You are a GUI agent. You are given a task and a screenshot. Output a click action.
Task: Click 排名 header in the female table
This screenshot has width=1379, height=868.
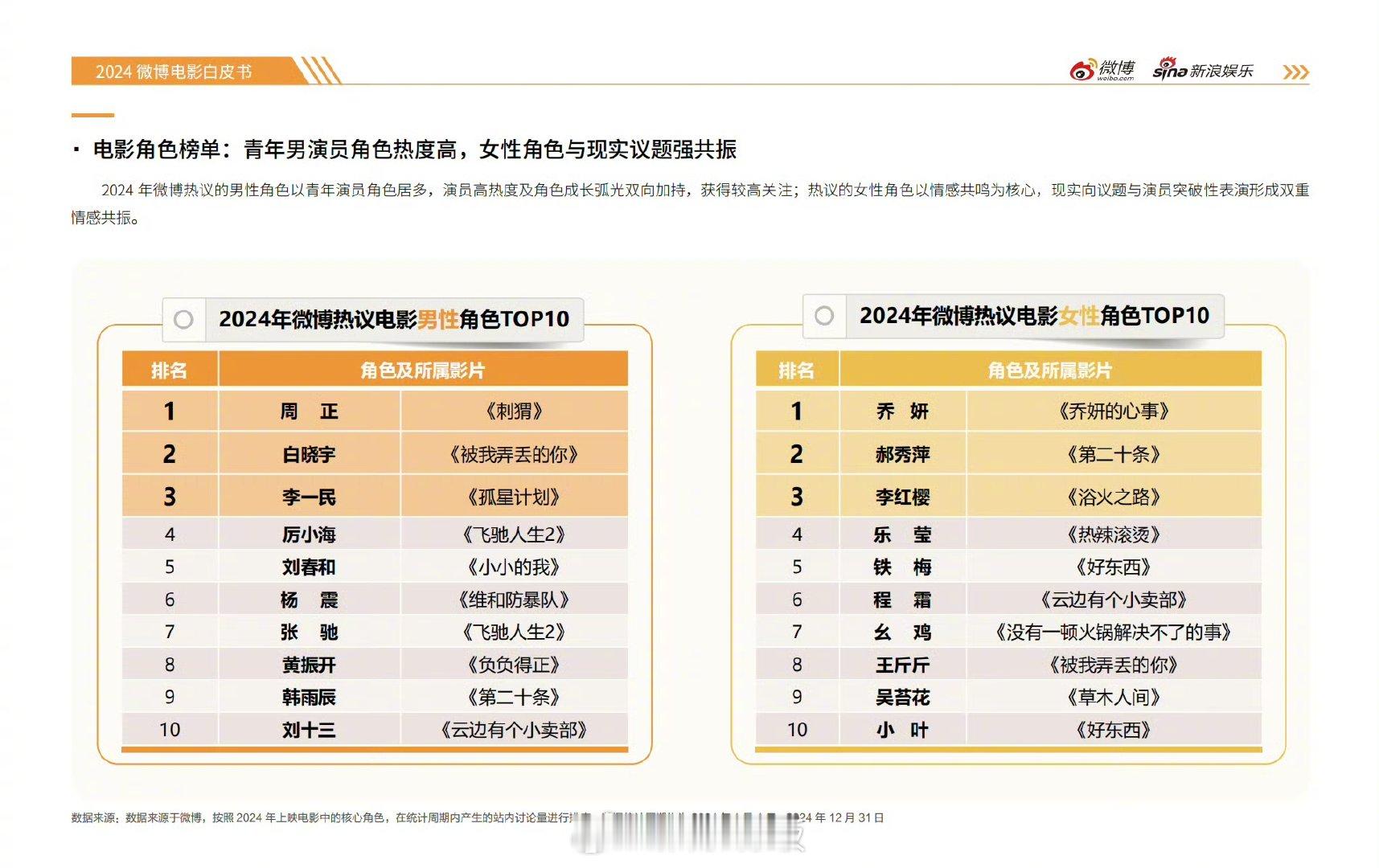796,371
